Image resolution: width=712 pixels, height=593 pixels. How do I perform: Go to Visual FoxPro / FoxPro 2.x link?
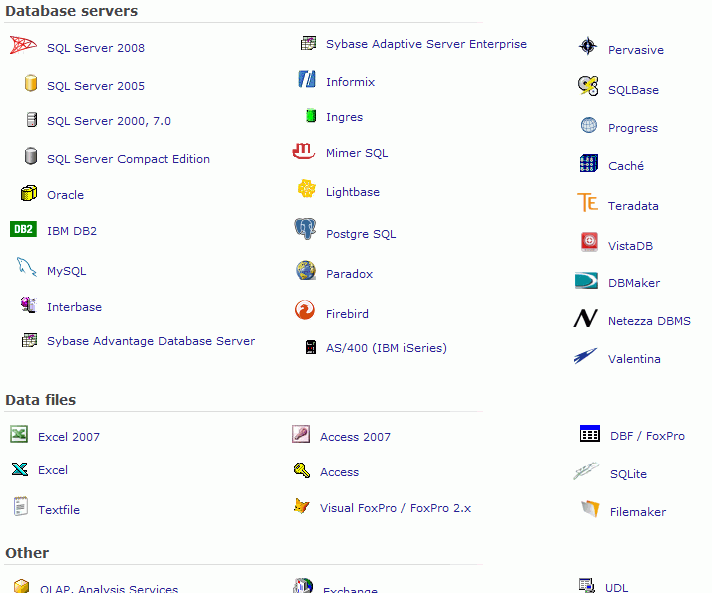(x=396, y=508)
